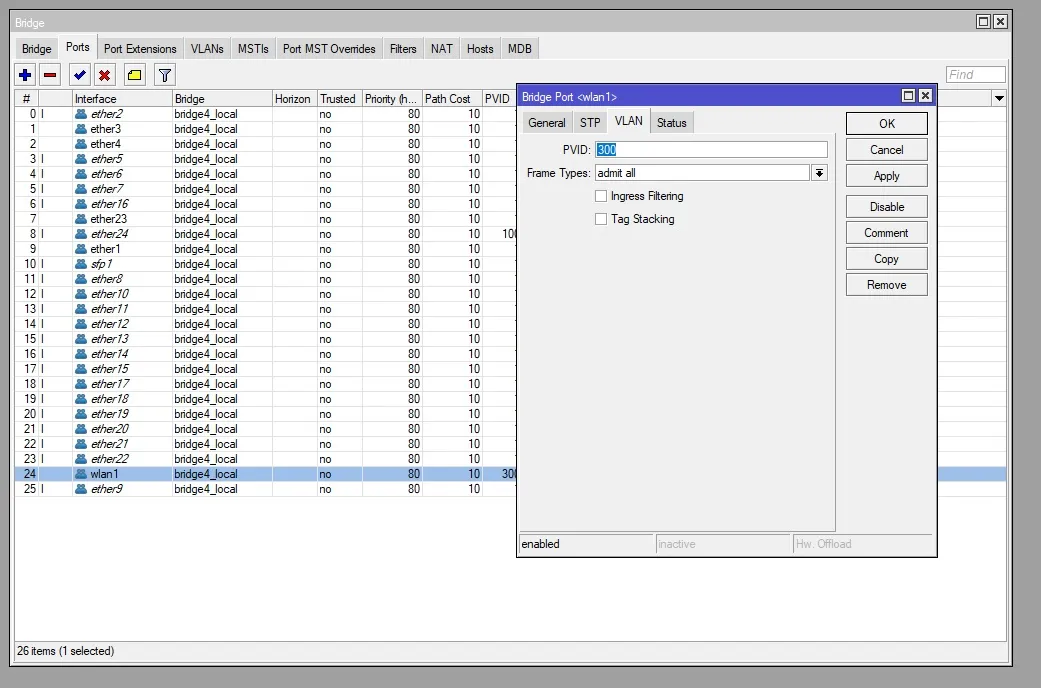
Task: Open the VLANs tab in Bridge window
Action: pos(207,48)
